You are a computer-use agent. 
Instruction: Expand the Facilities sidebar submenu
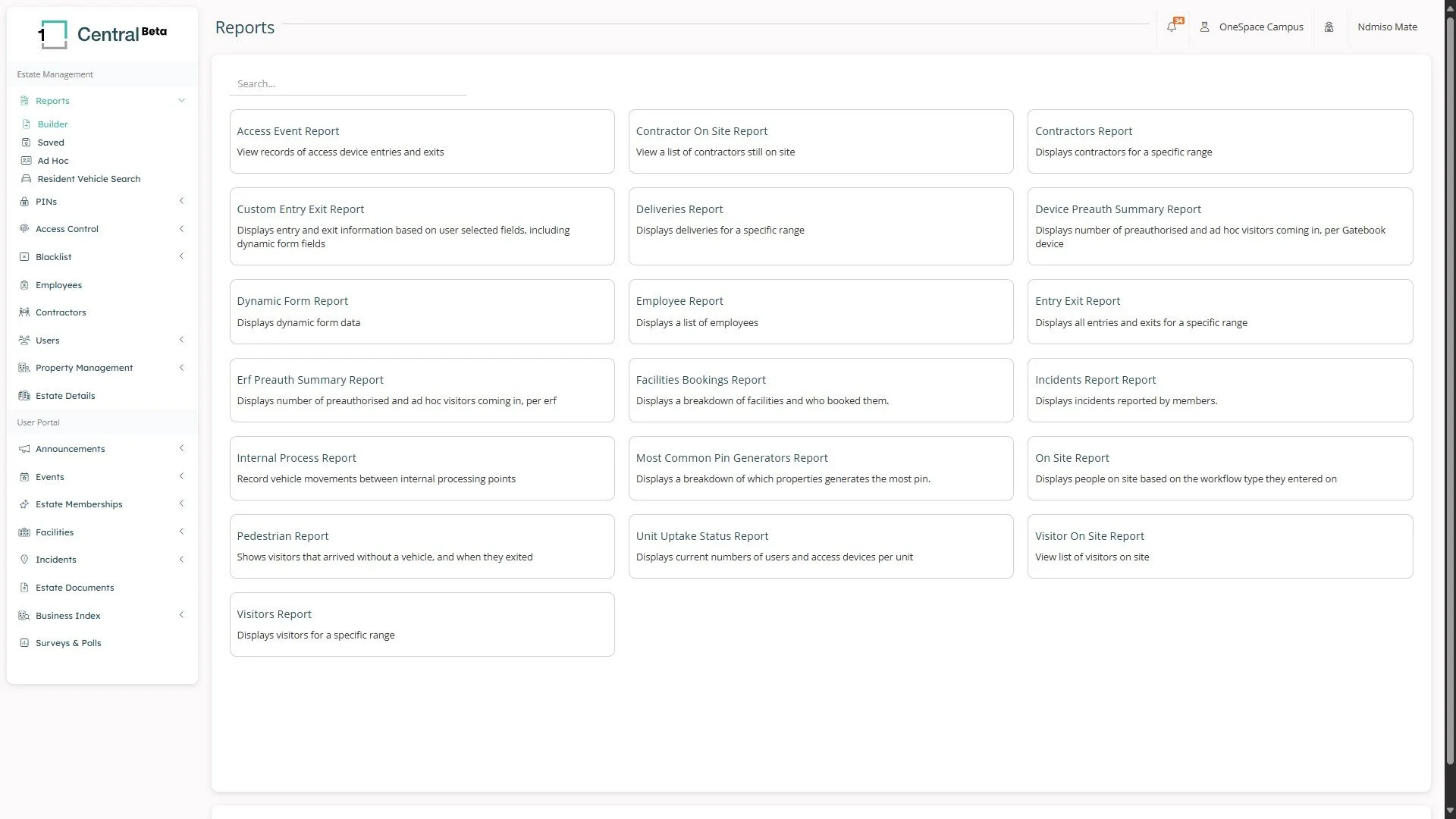[x=181, y=532]
